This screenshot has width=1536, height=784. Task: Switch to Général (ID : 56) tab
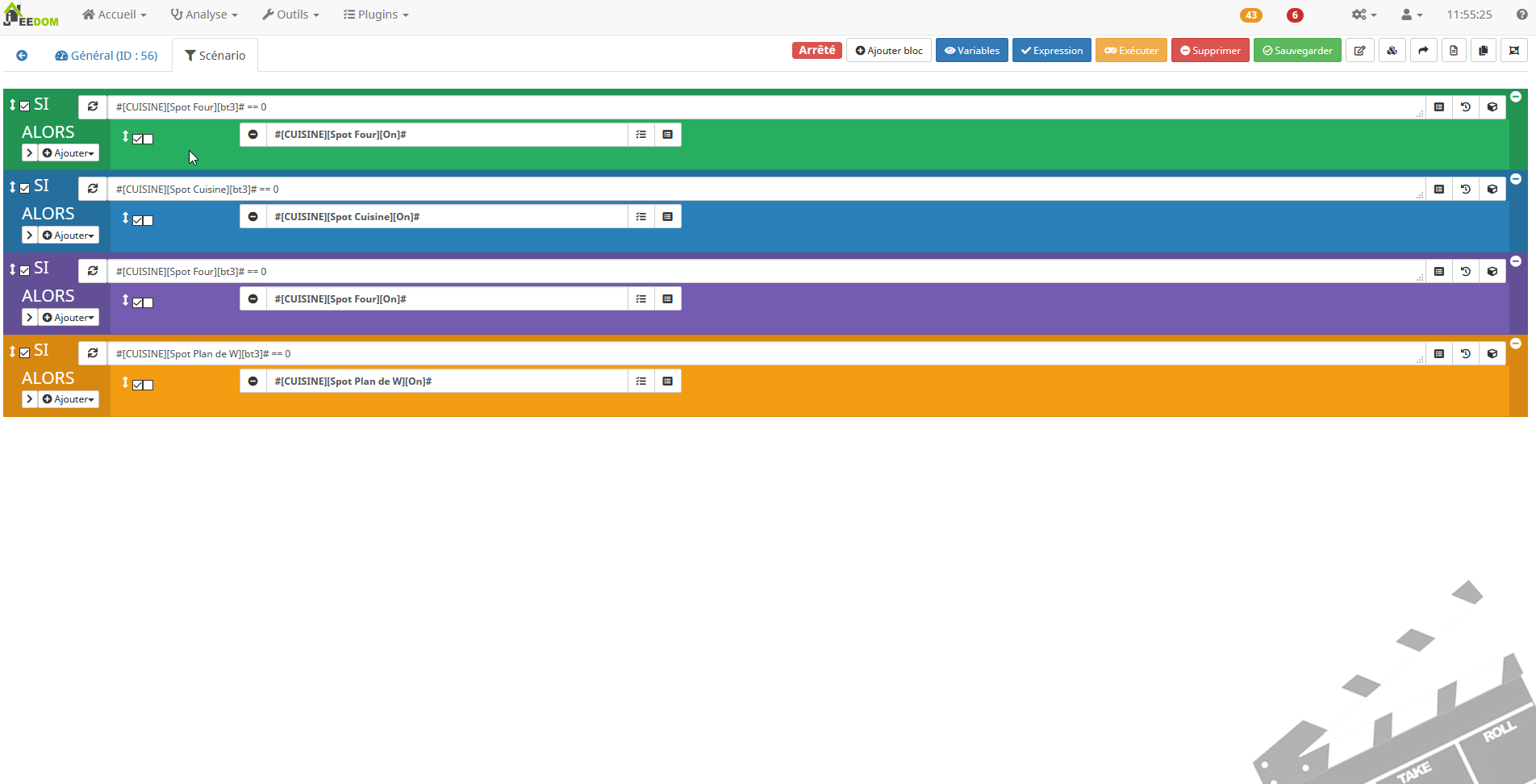[x=106, y=56]
